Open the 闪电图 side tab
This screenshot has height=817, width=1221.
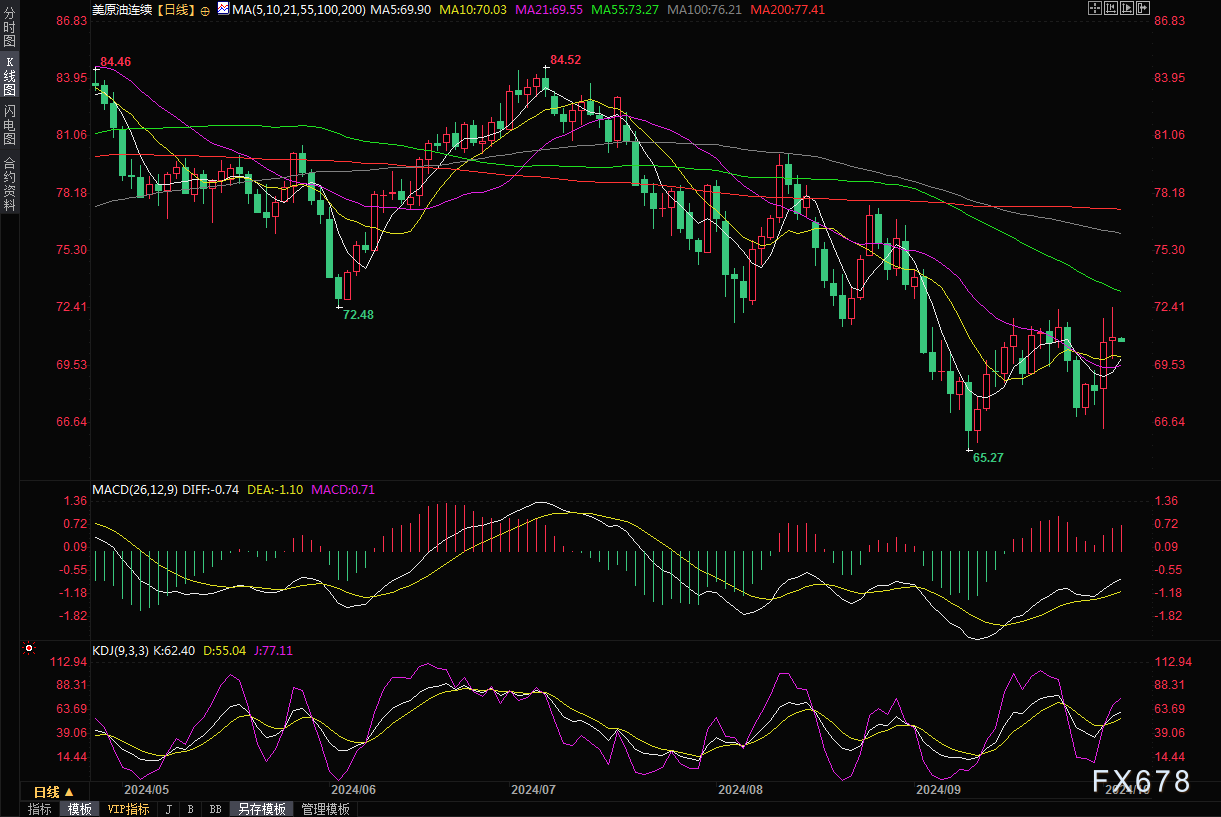[9, 124]
